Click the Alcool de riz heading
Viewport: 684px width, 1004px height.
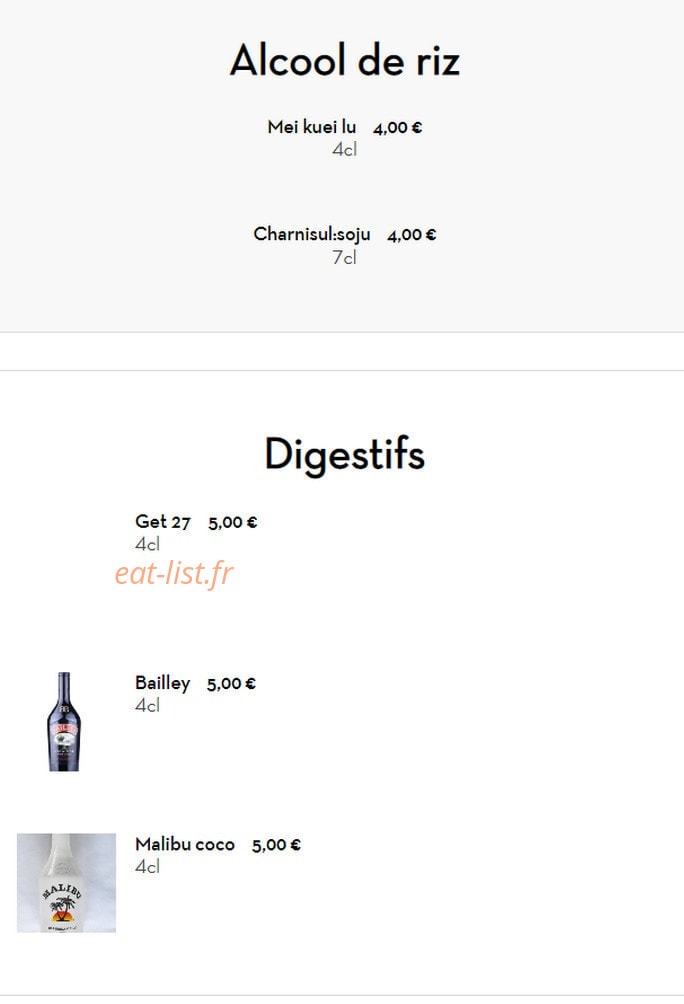(345, 60)
